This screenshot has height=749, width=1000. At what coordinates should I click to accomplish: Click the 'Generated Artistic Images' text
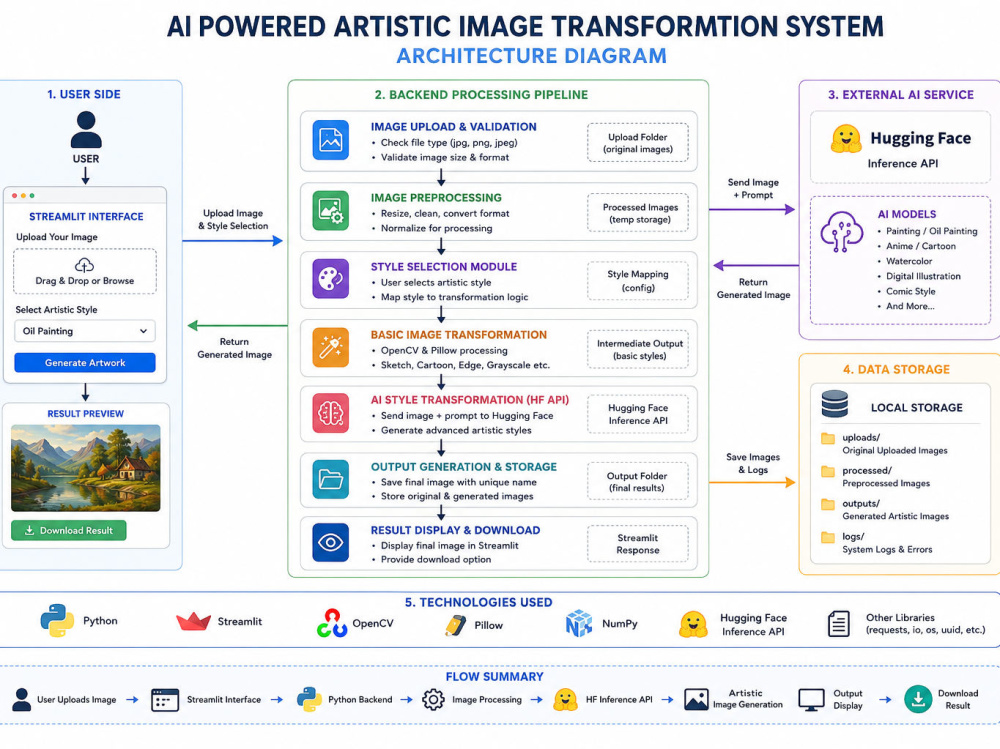click(x=895, y=516)
